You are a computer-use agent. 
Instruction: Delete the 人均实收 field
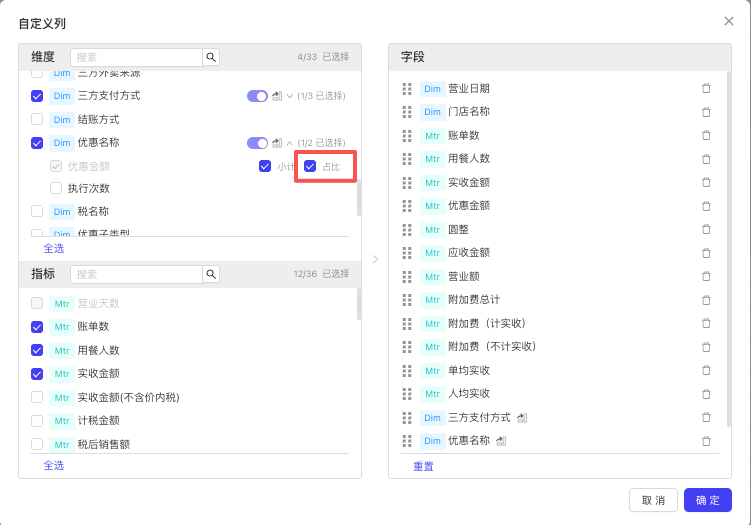706,393
